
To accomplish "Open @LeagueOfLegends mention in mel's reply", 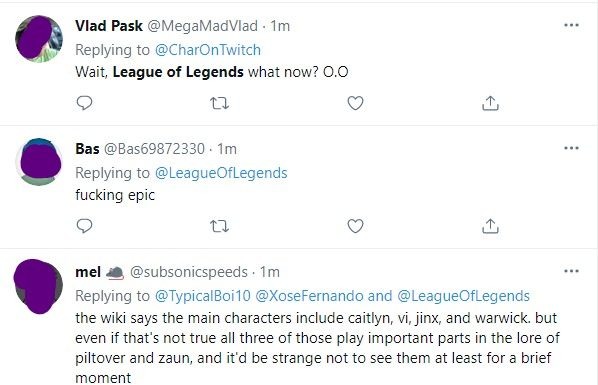I will pos(463,296).
